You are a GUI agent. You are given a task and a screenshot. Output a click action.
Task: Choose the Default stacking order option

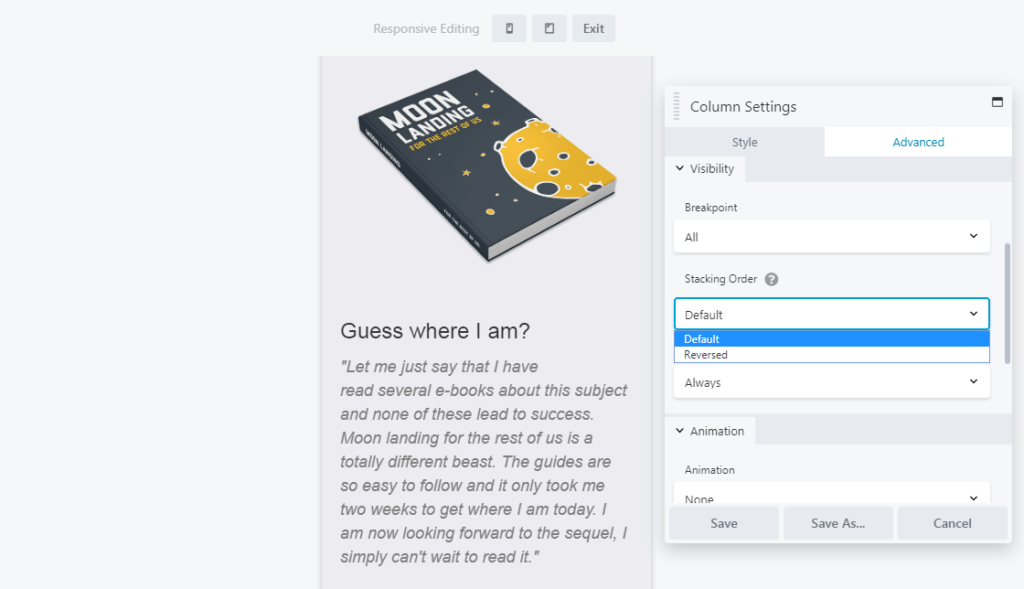point(831,339)
